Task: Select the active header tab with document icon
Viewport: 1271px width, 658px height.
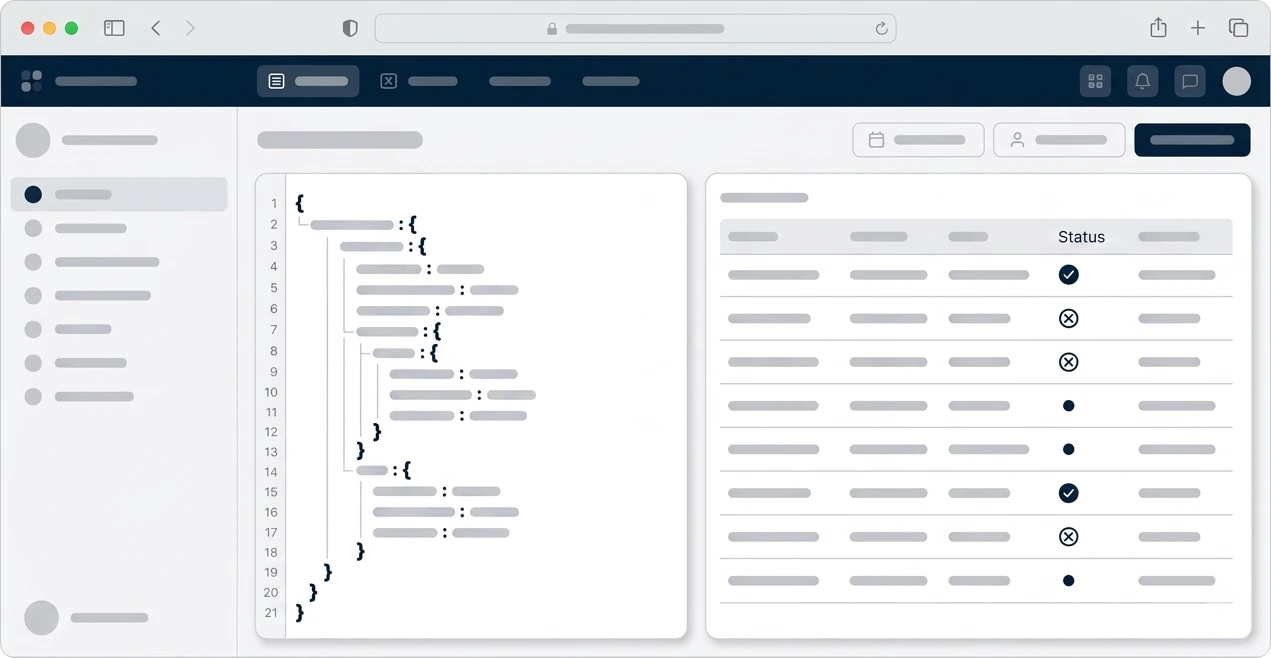Action: pyautogui.click(x=308, y=81)
